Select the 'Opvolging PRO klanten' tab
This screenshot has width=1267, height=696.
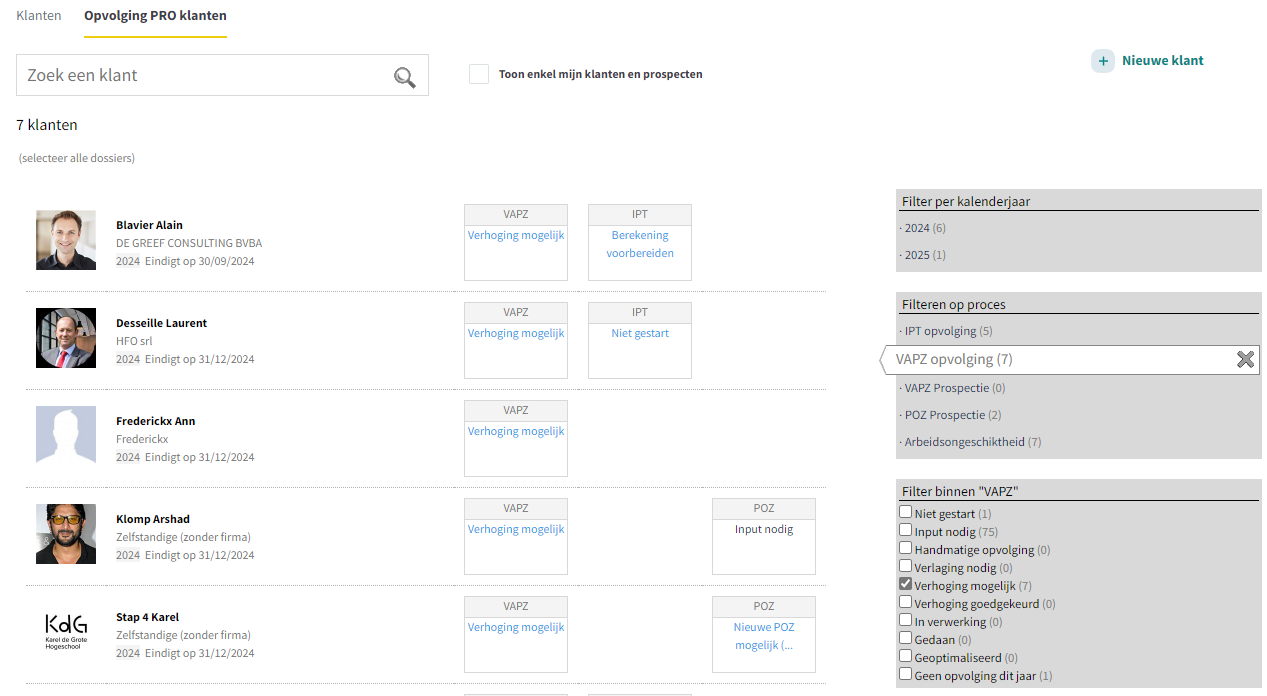pos(155,16)
